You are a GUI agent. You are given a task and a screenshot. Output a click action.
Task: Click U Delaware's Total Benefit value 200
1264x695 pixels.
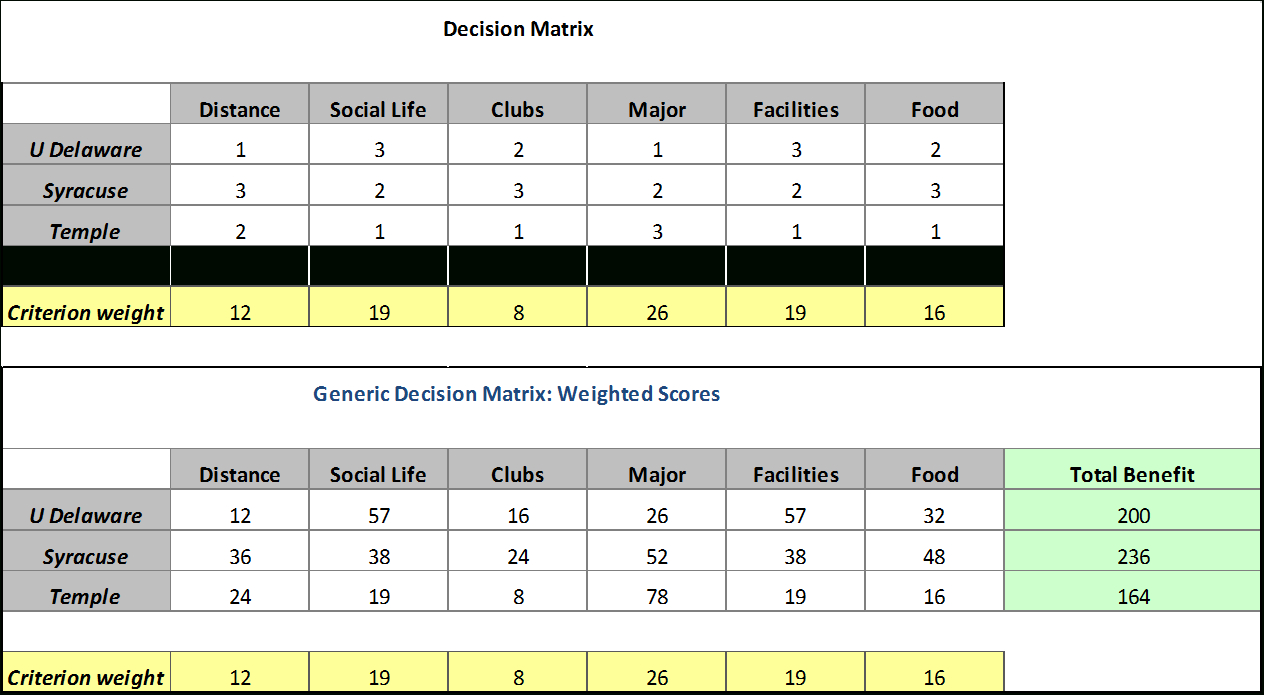coord(1134,516)
